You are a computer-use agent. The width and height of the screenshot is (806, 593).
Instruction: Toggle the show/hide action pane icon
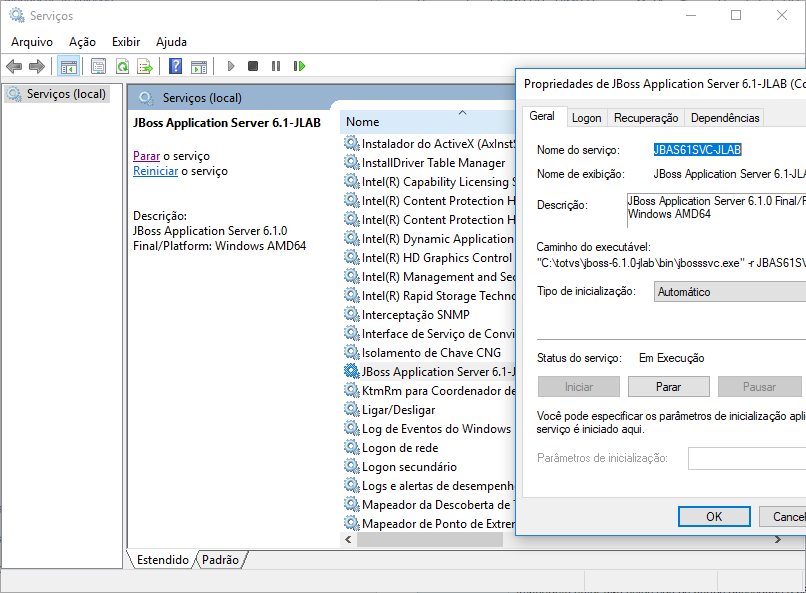tap(199, 66)
